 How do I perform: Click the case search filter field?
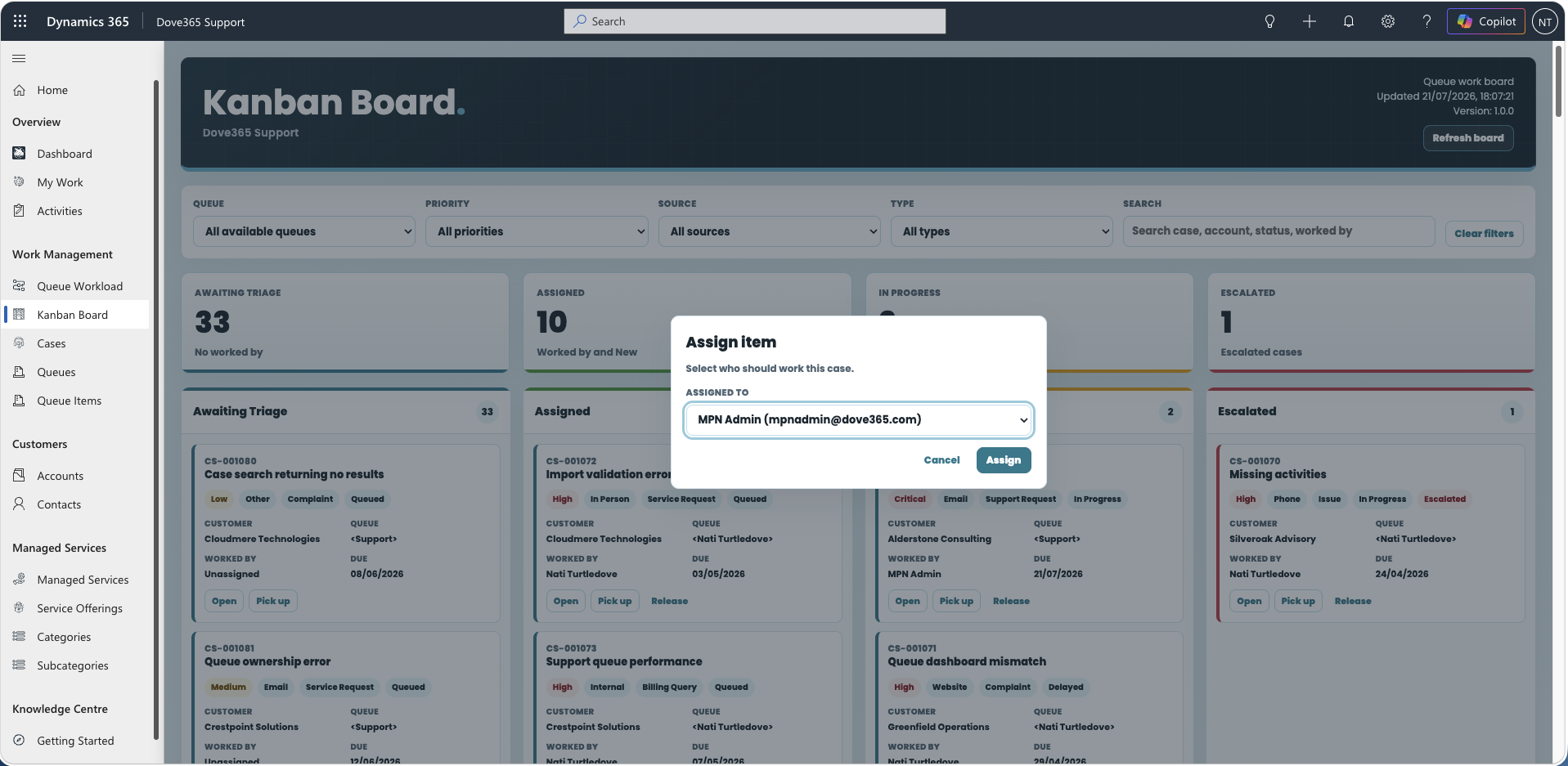tap(1278, 231)
